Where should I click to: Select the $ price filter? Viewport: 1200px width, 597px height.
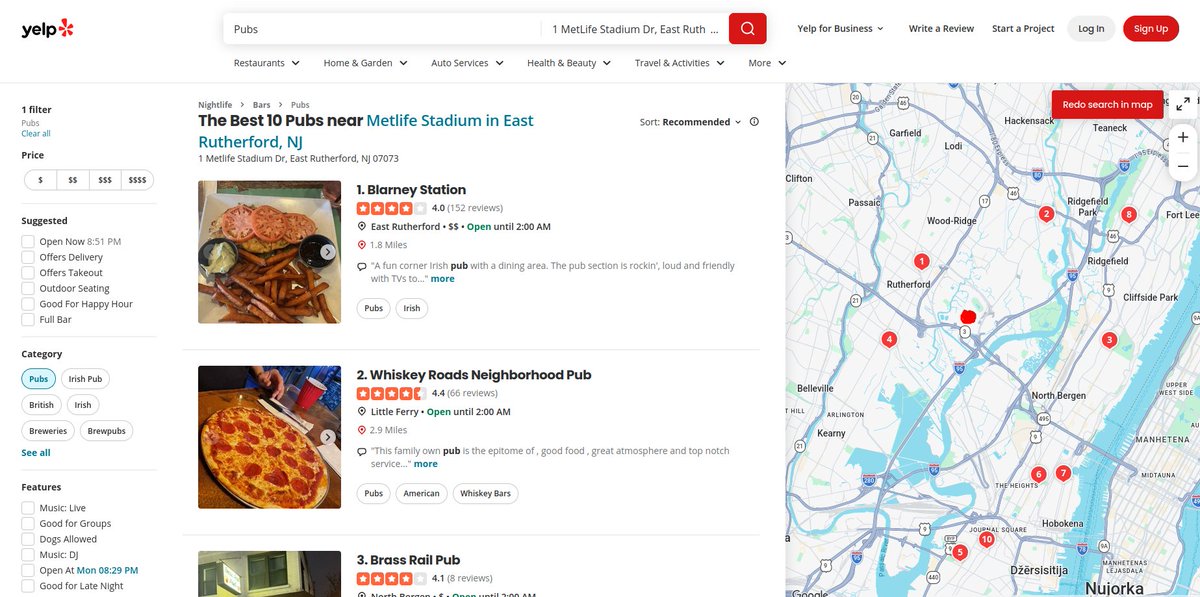pos(40,180)
